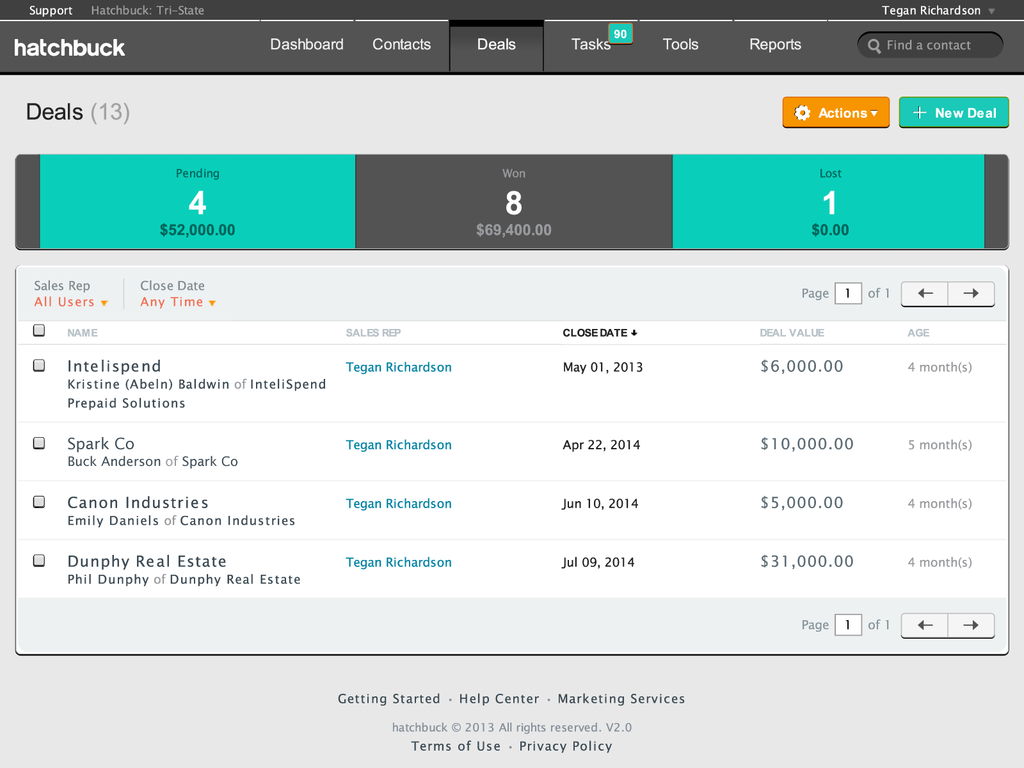Sort by the Name column header
1024x768 pixels.
coord(82,332)
